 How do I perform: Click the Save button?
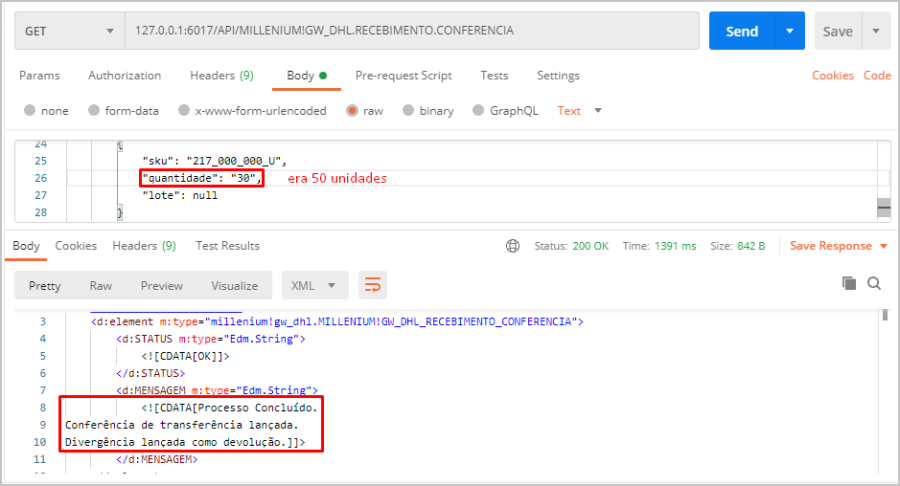(838, 31)
